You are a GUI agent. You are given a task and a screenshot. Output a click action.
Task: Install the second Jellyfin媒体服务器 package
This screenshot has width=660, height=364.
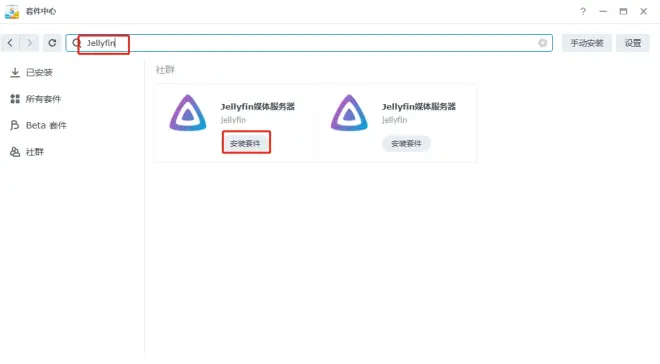click(x=406, y=143)
